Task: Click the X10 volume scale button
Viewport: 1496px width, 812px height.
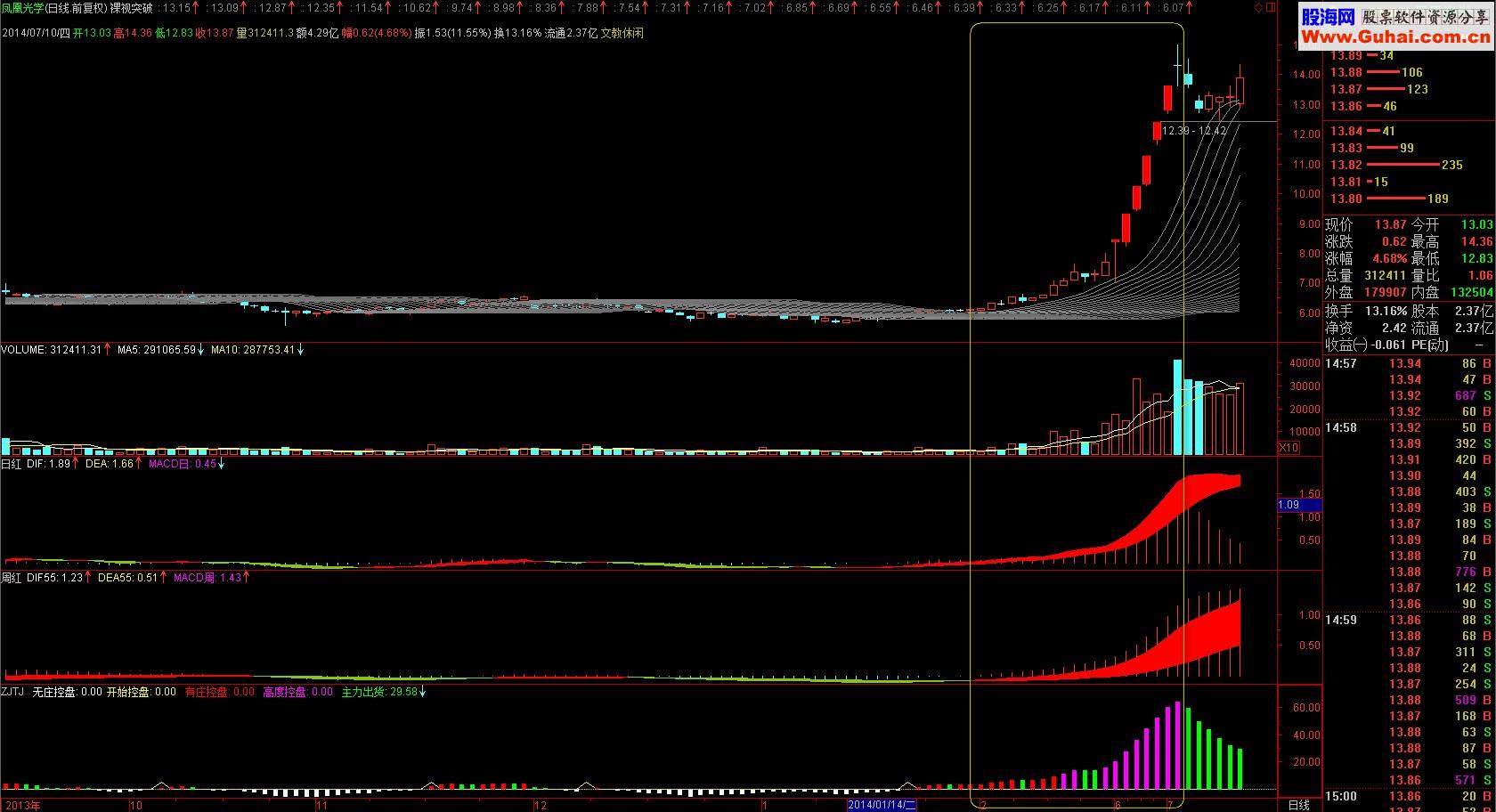Action: click(1289, 448)
